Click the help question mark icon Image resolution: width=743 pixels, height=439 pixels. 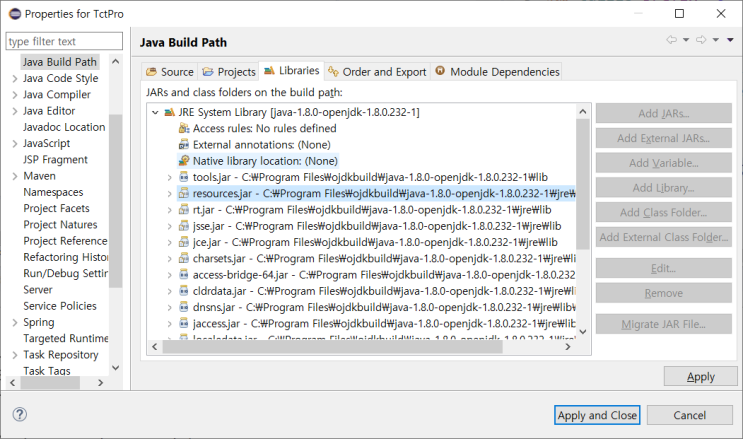[19, 414]
